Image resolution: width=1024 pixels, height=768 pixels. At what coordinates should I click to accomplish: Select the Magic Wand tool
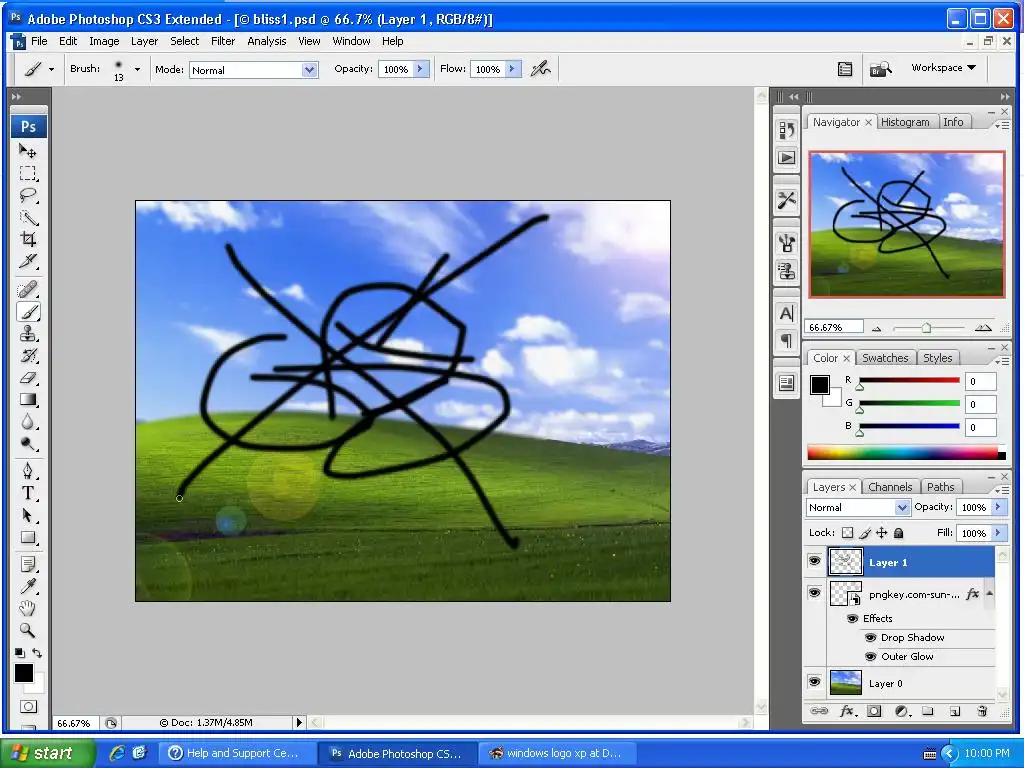click(27, 217)
